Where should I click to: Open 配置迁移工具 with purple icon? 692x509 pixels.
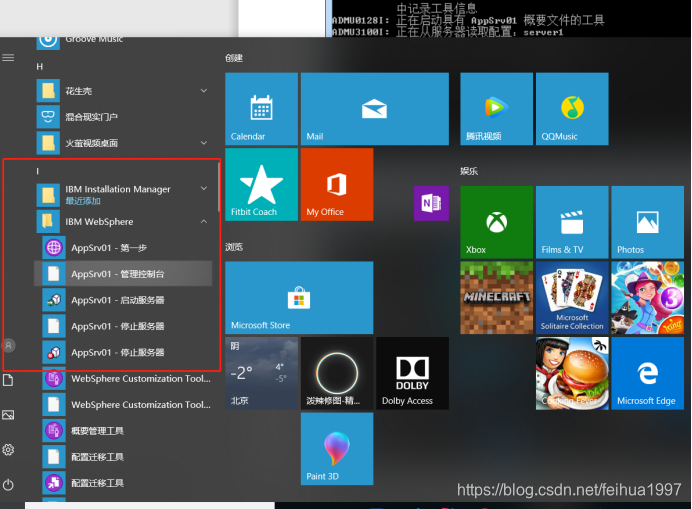pos(123,483)
